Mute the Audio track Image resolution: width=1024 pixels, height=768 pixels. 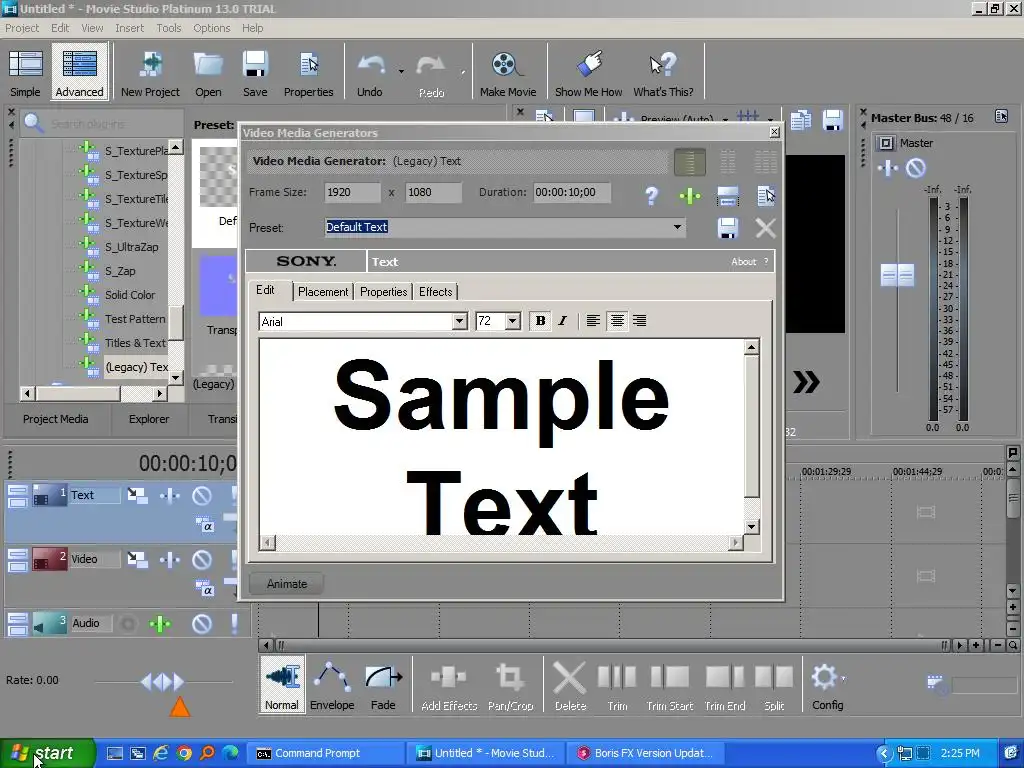(x=202, y=624)
